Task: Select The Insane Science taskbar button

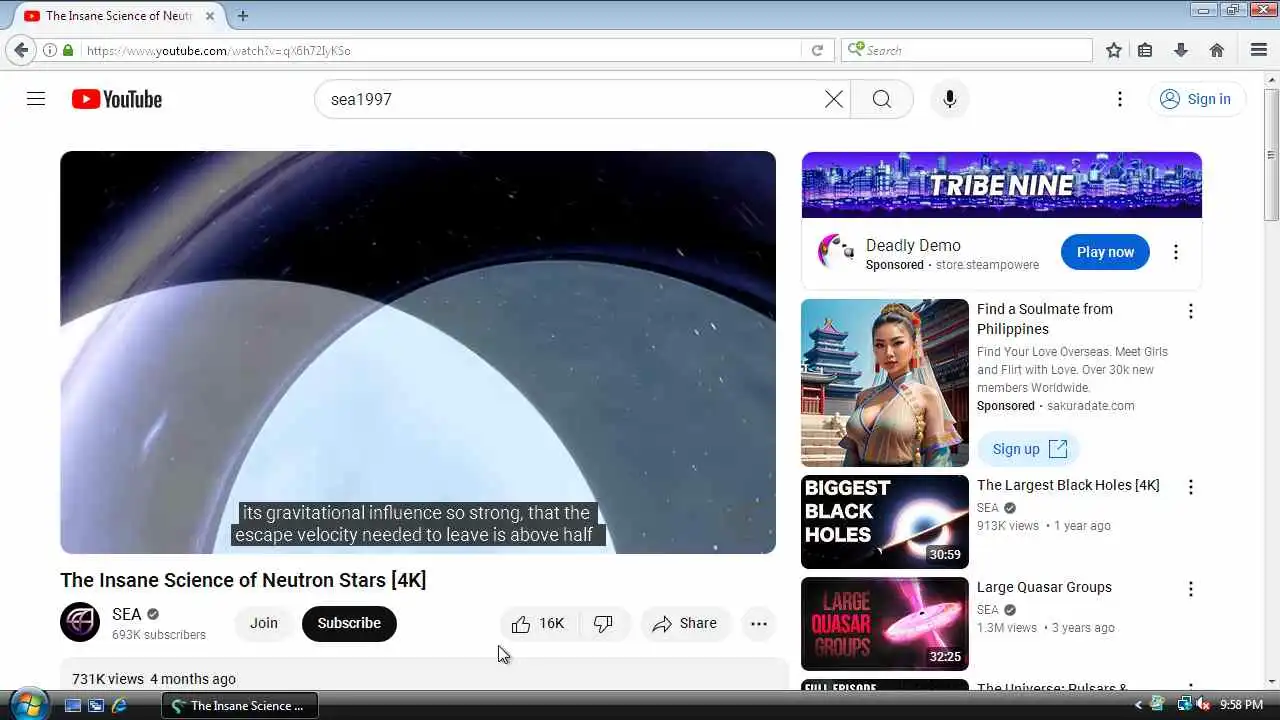Action: [x=240, y=705]
